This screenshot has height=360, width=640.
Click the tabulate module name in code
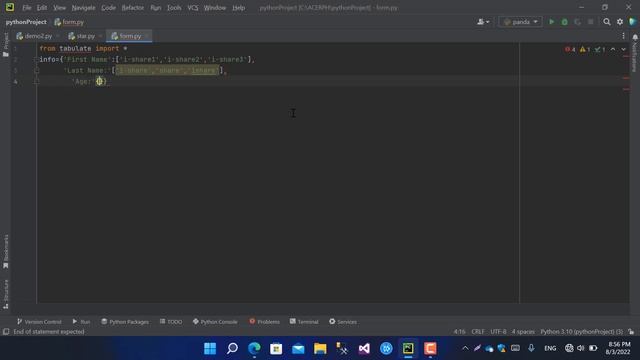[x=75, y=49]
